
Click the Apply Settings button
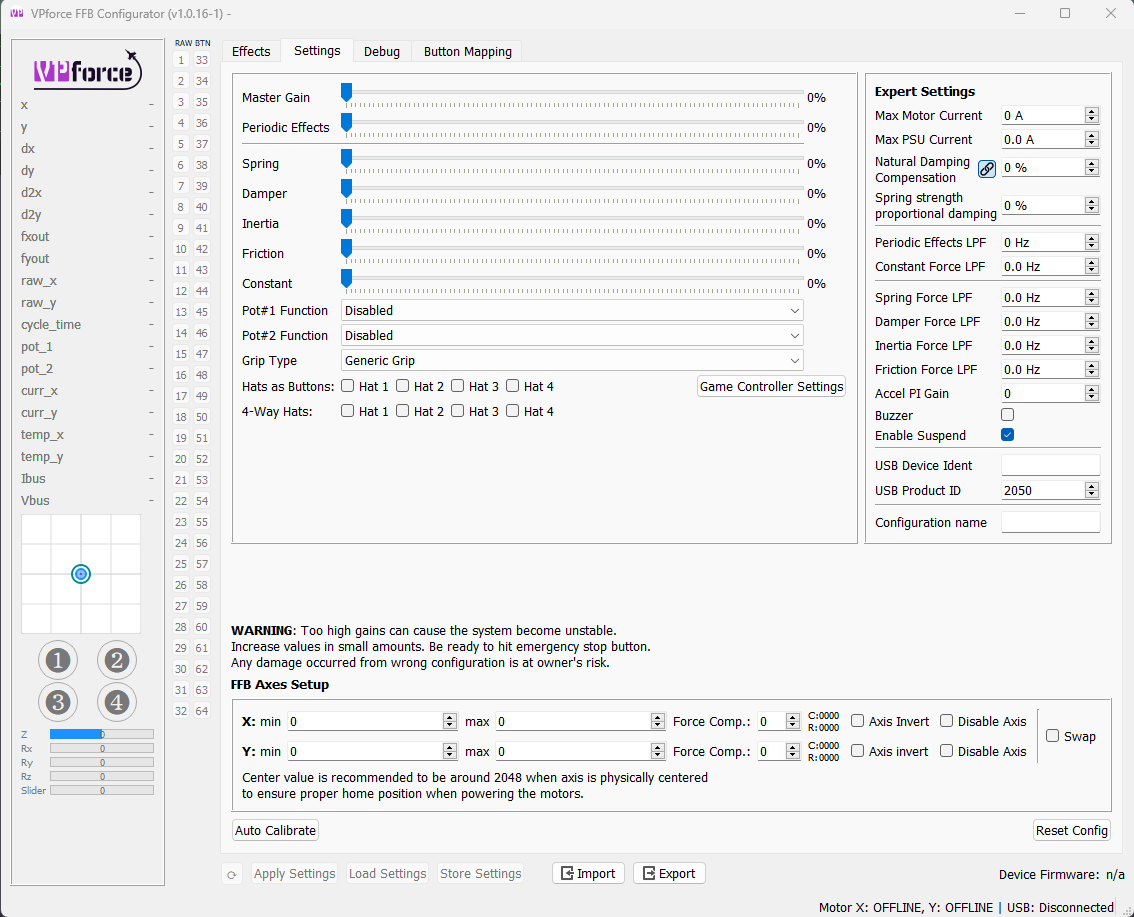[294, 874]
